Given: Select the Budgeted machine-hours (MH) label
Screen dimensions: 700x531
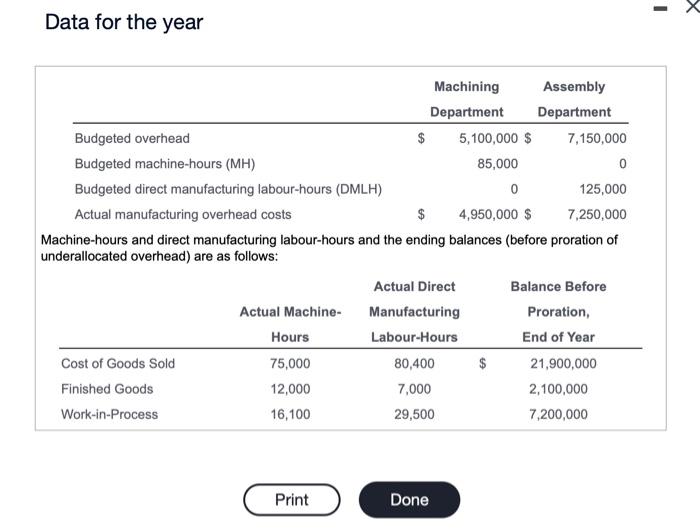Looking at the screenshot, I should tap(165, 163).
